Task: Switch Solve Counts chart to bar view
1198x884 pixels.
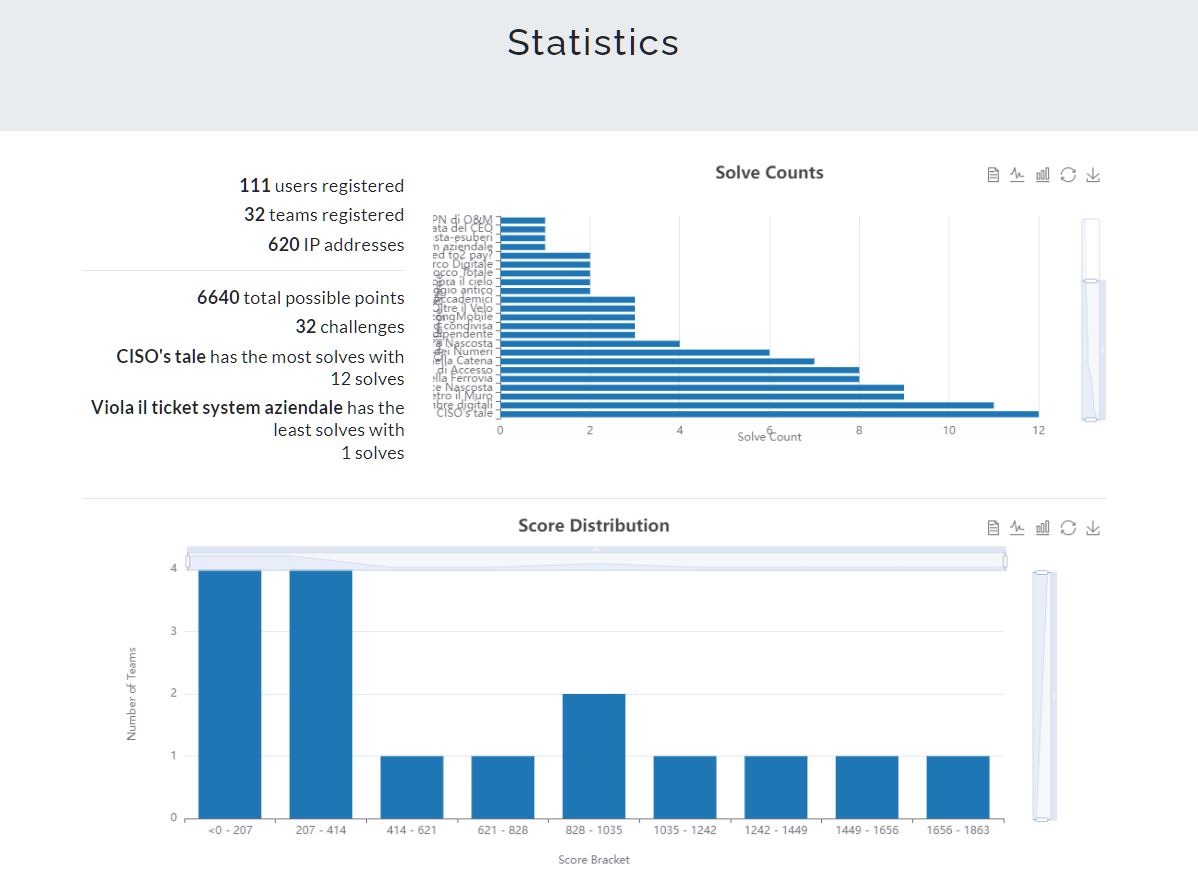Action: (x=1043, y=175)
